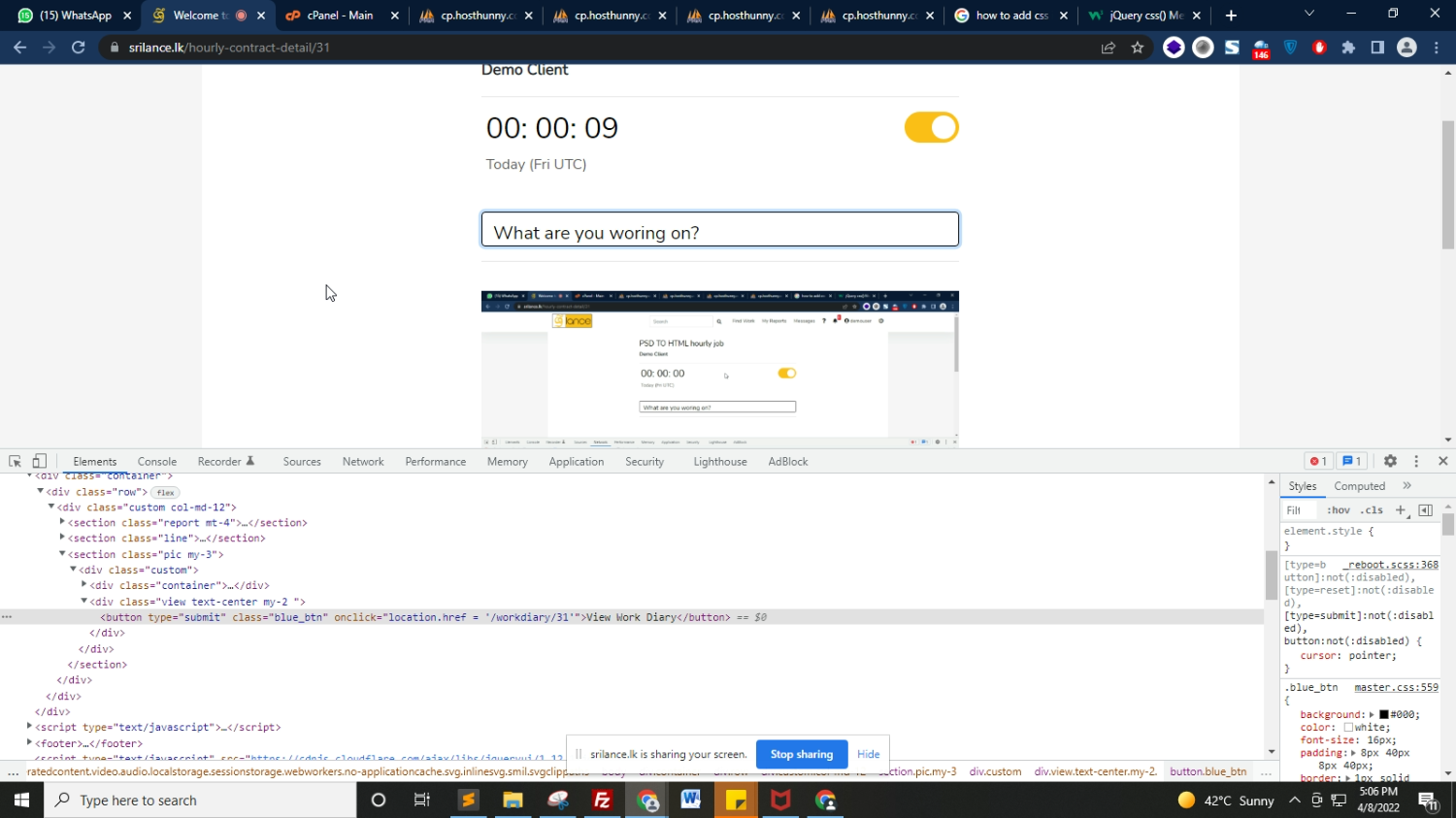Expand the section class="line" node
Image resolution: width=1456 pixels, height=818 pixels.
click(x=62, y=538)
